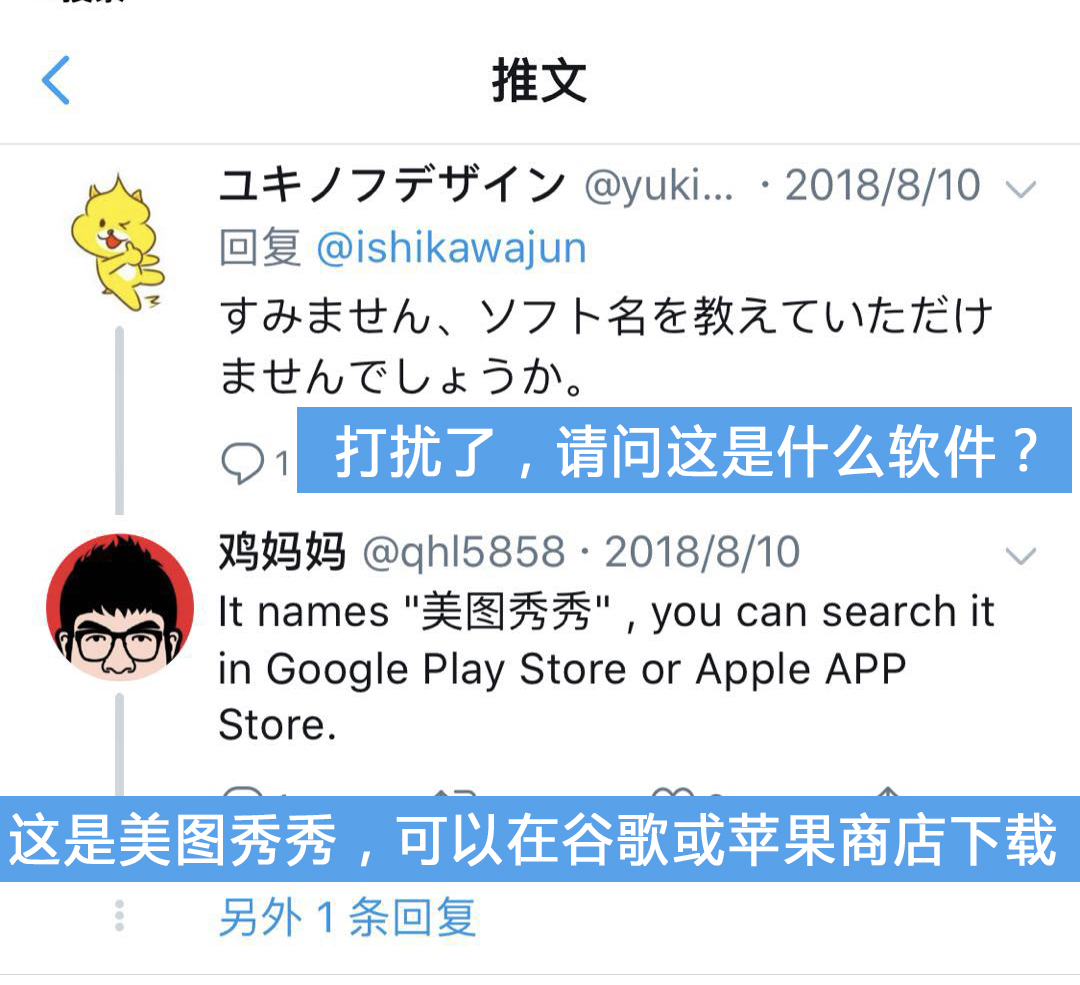The image size is (1080, 985).
Task: Open ユキノフデザイン display name
Action: click(x=392, y=186)
